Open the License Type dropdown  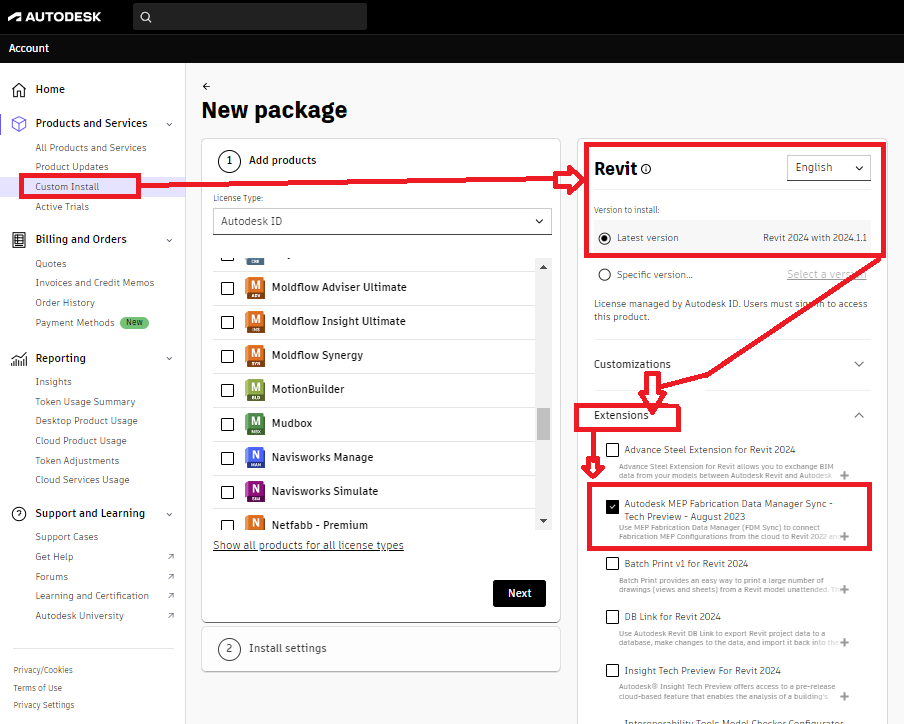(380, 221)
